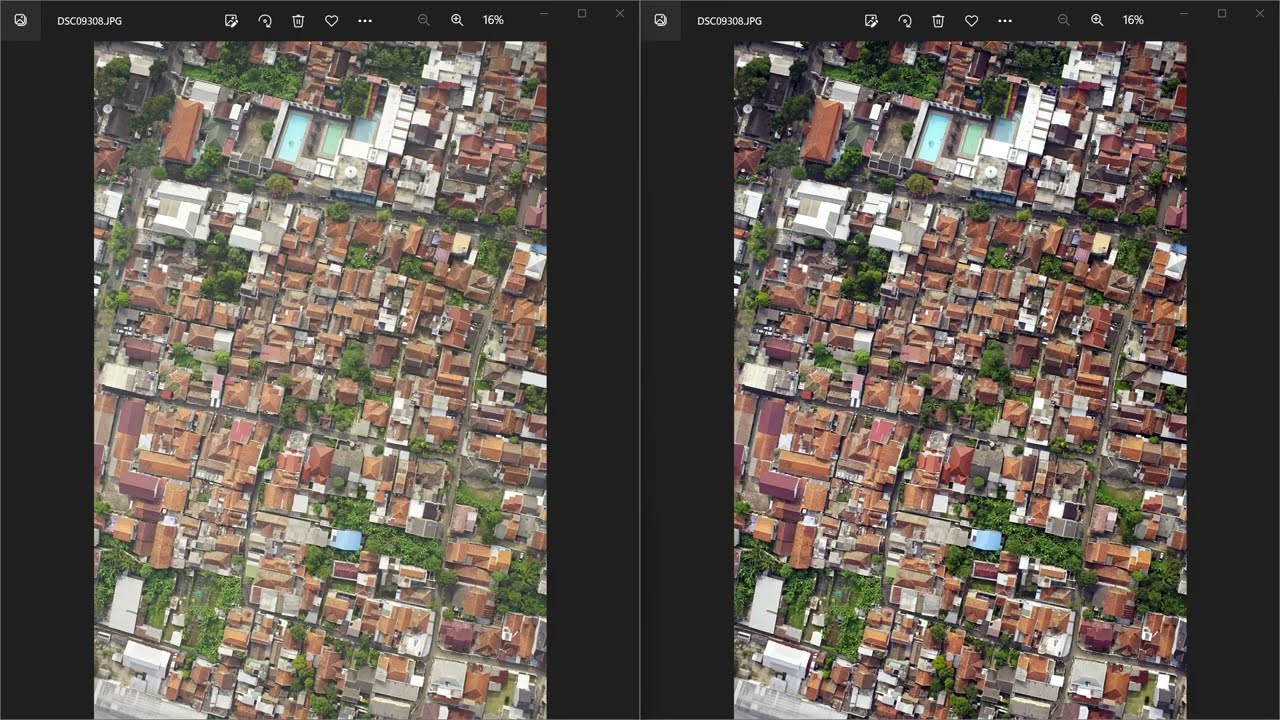Rotate the image in right window

(905, 20)
